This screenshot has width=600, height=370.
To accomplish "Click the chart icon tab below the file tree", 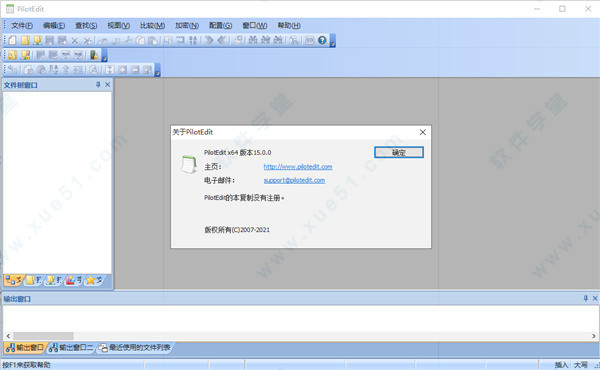I will tap(73, 280).
